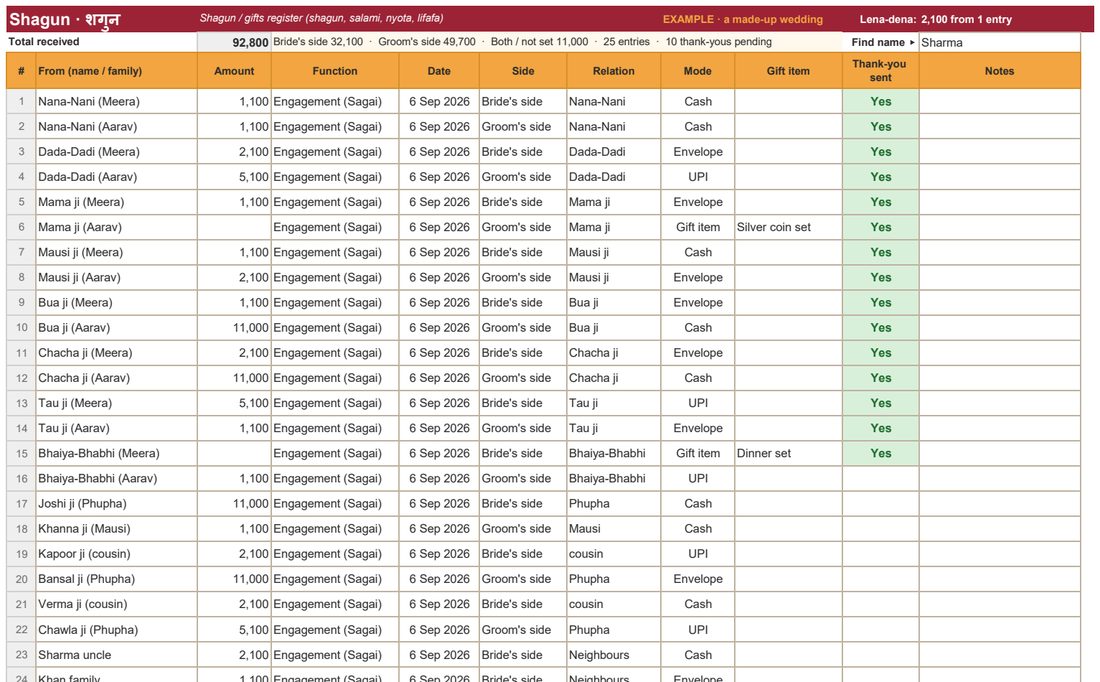This screenshot has height=682, width=1100.
Task: Select the Neighbours relation for Sharma uncle
Action: 614,655
